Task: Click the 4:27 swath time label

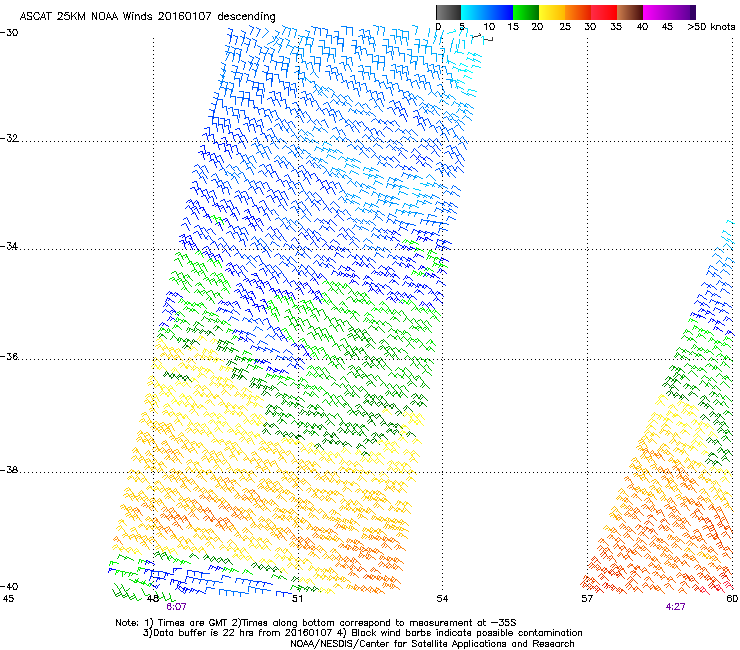Action: coord(675,607)
